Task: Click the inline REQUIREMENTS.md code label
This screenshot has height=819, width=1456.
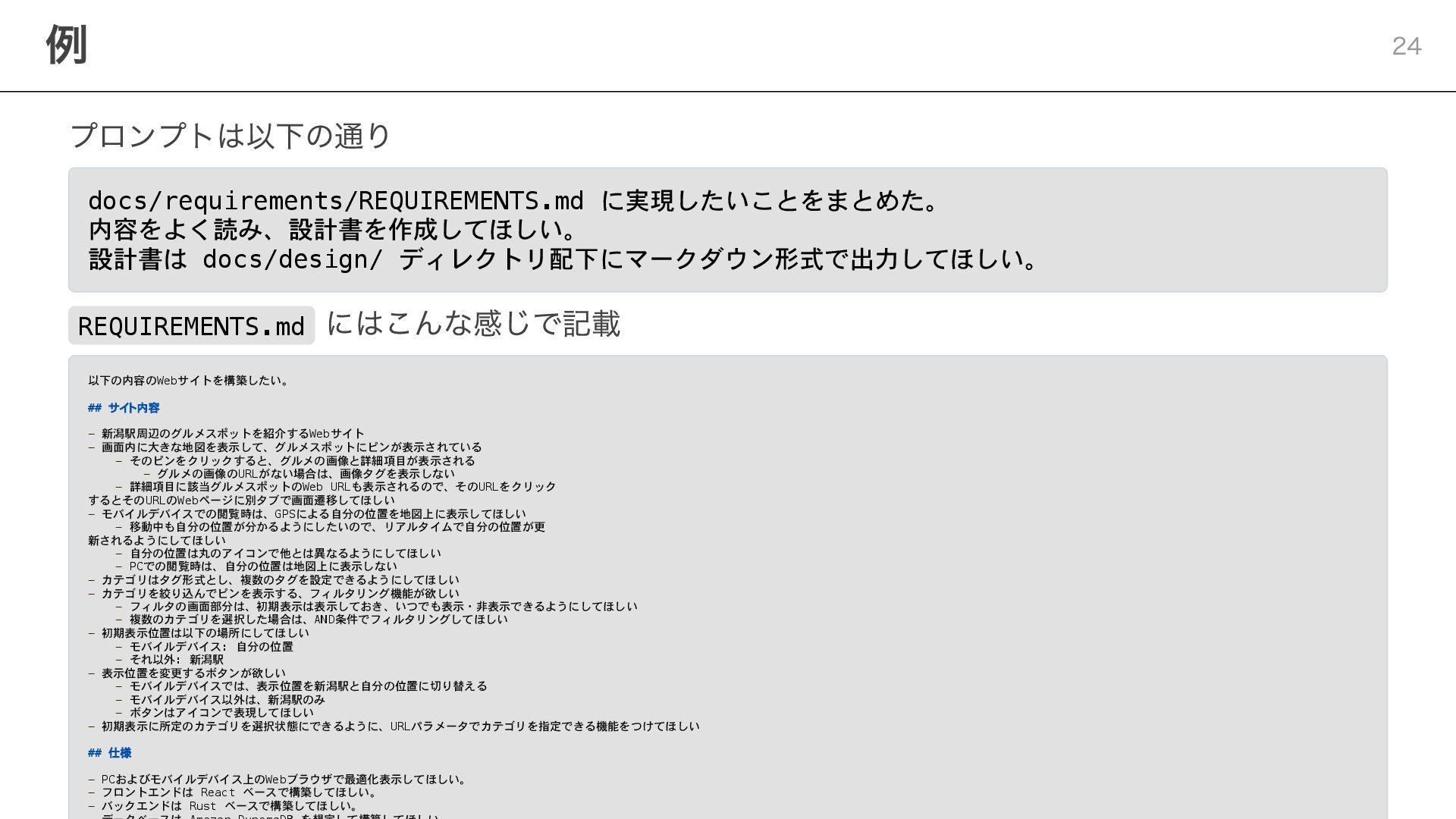Action: (x=191, y=326)
